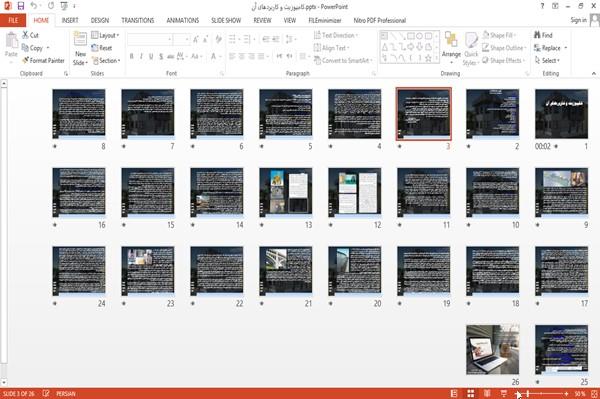Open PowerPoint Help question mark

click(x=542, y=6)
